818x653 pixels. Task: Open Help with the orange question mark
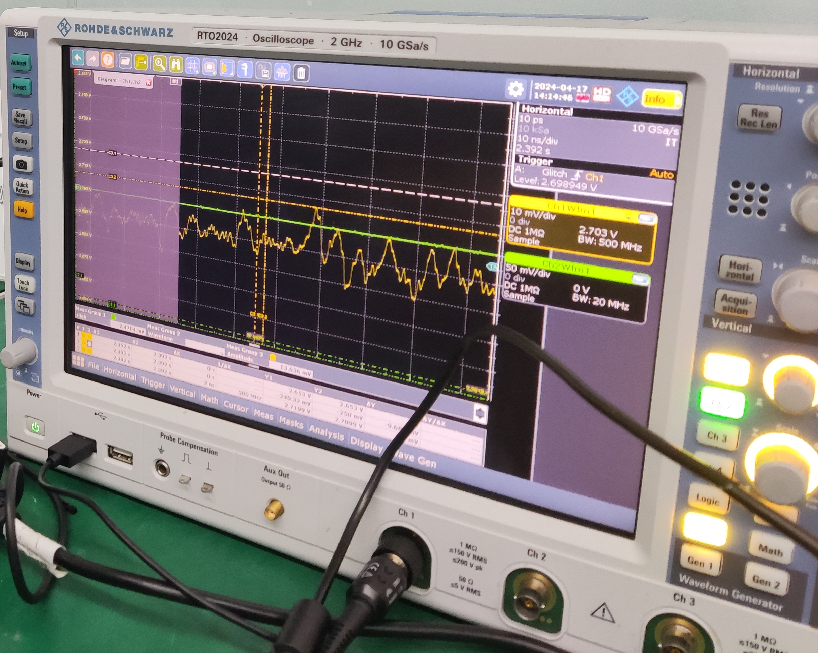click(x=107, y=59)
